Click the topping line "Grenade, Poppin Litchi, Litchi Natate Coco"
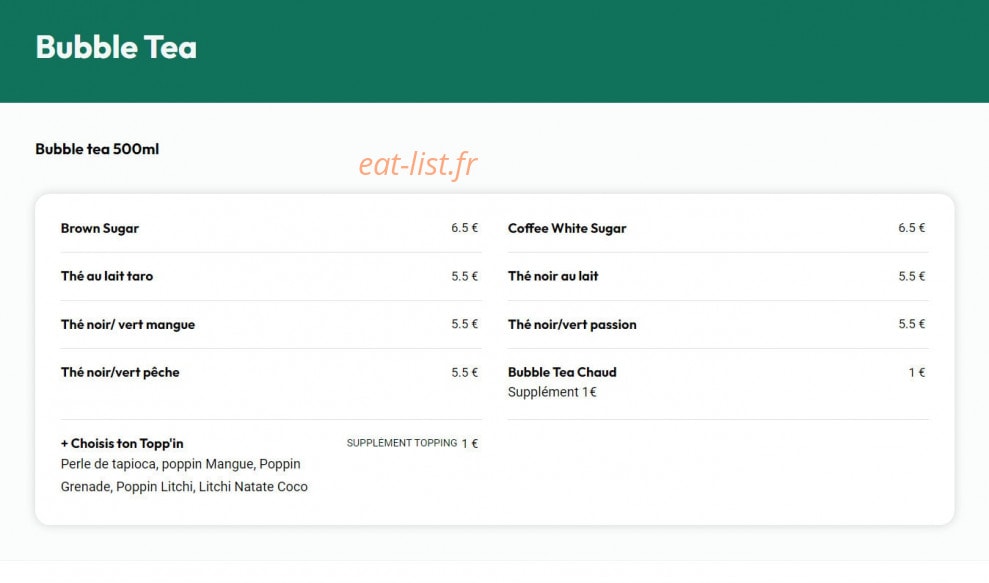 [184, 487]
